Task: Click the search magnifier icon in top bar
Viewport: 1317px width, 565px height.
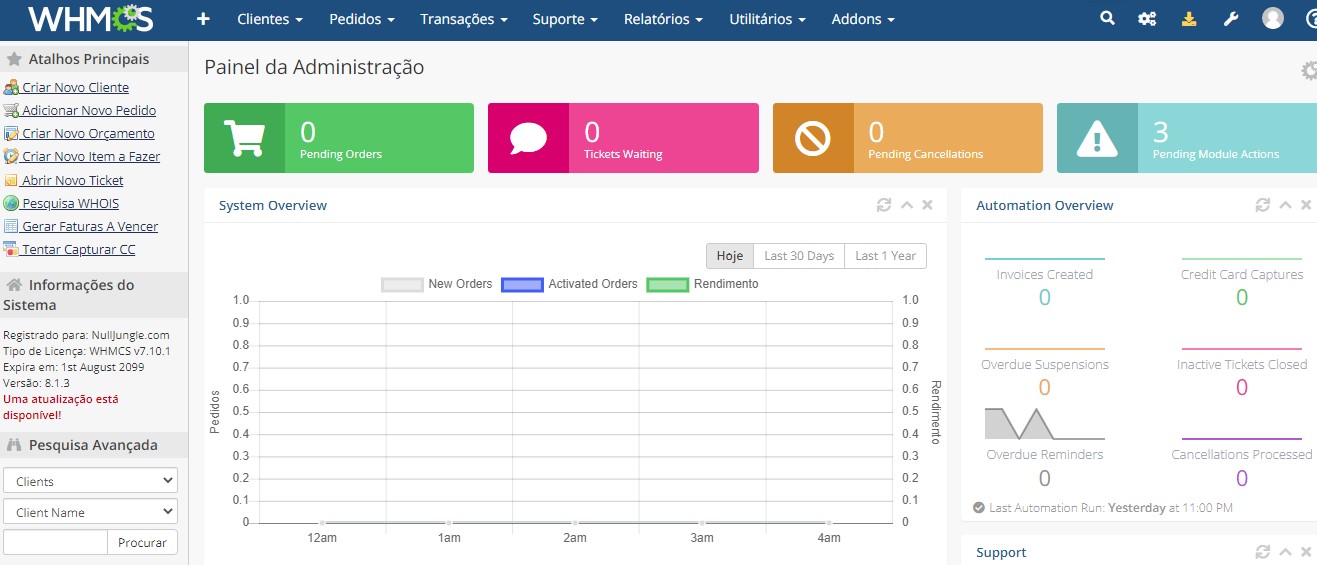Action: coord(1107,19)
